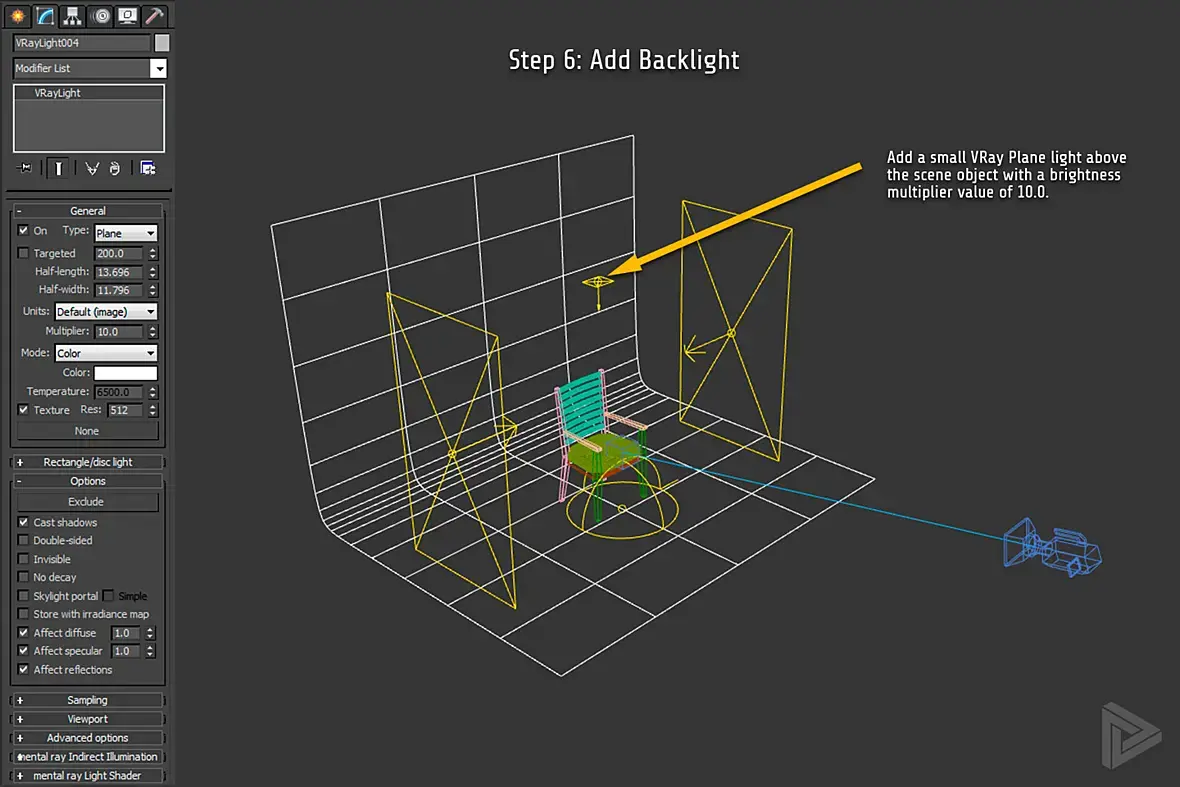Click the Half-width spinner arrows
The image size is (1180, 787).
click(152, 290)
